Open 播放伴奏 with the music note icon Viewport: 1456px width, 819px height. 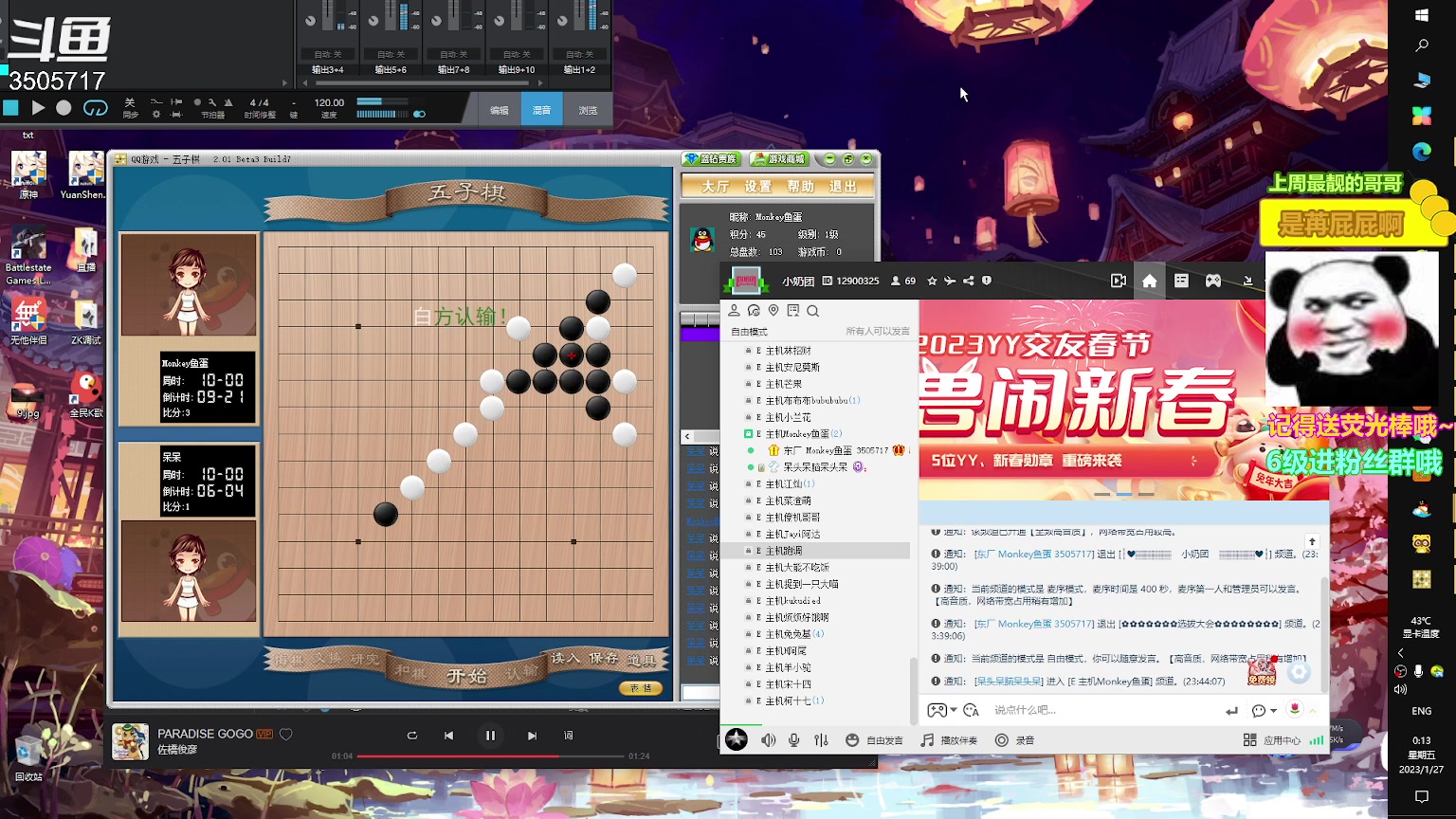pos(926,740)
